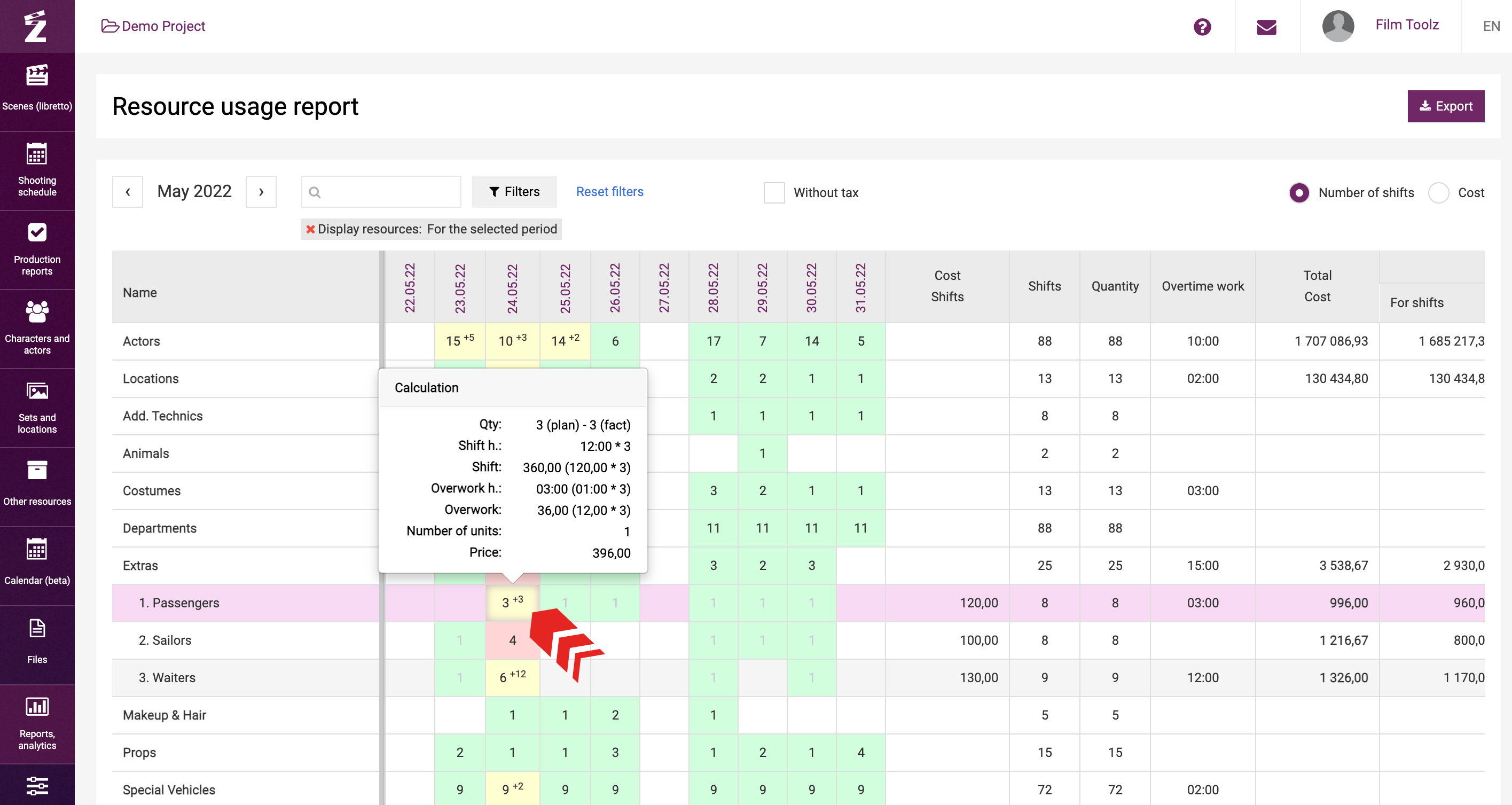Select Number of shifts radio button
The width and height of the screenshot is (1512, 805).
pos(1299,193)
